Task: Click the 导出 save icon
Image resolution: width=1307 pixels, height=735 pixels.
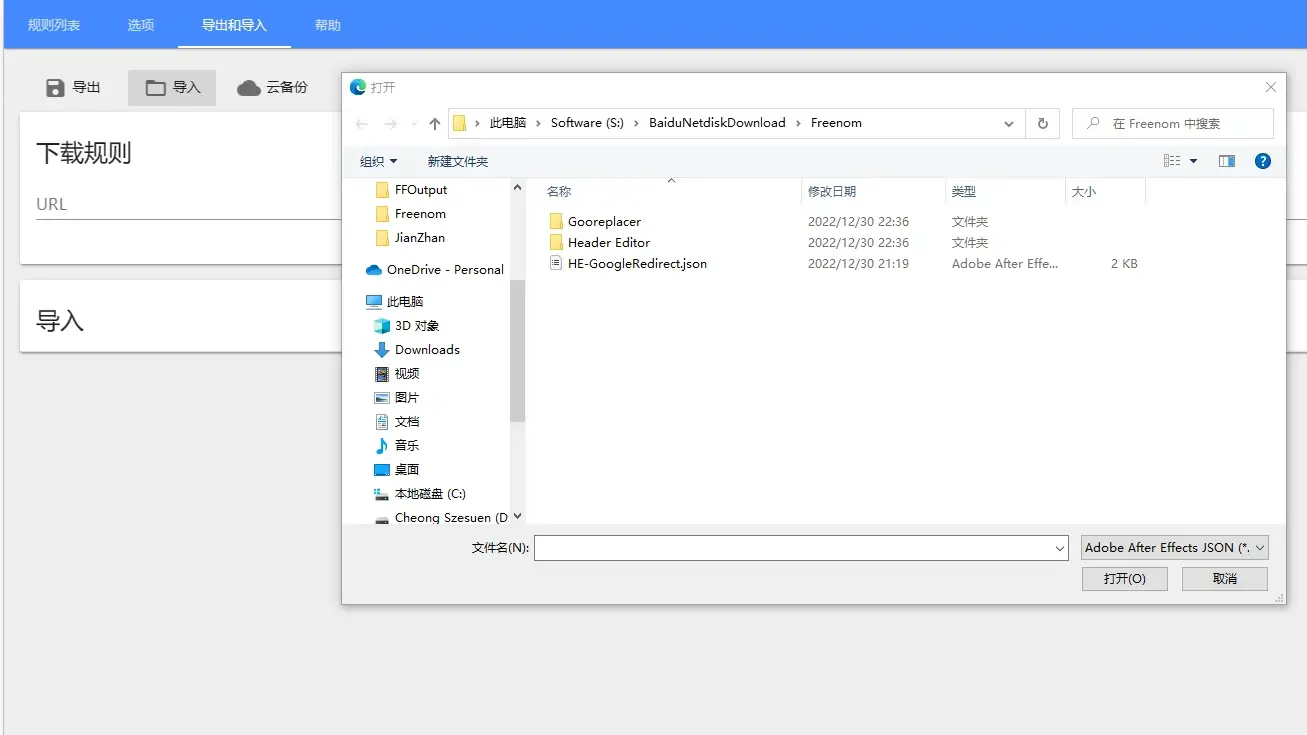Action: pyautogui.click(x=56, y=87)
